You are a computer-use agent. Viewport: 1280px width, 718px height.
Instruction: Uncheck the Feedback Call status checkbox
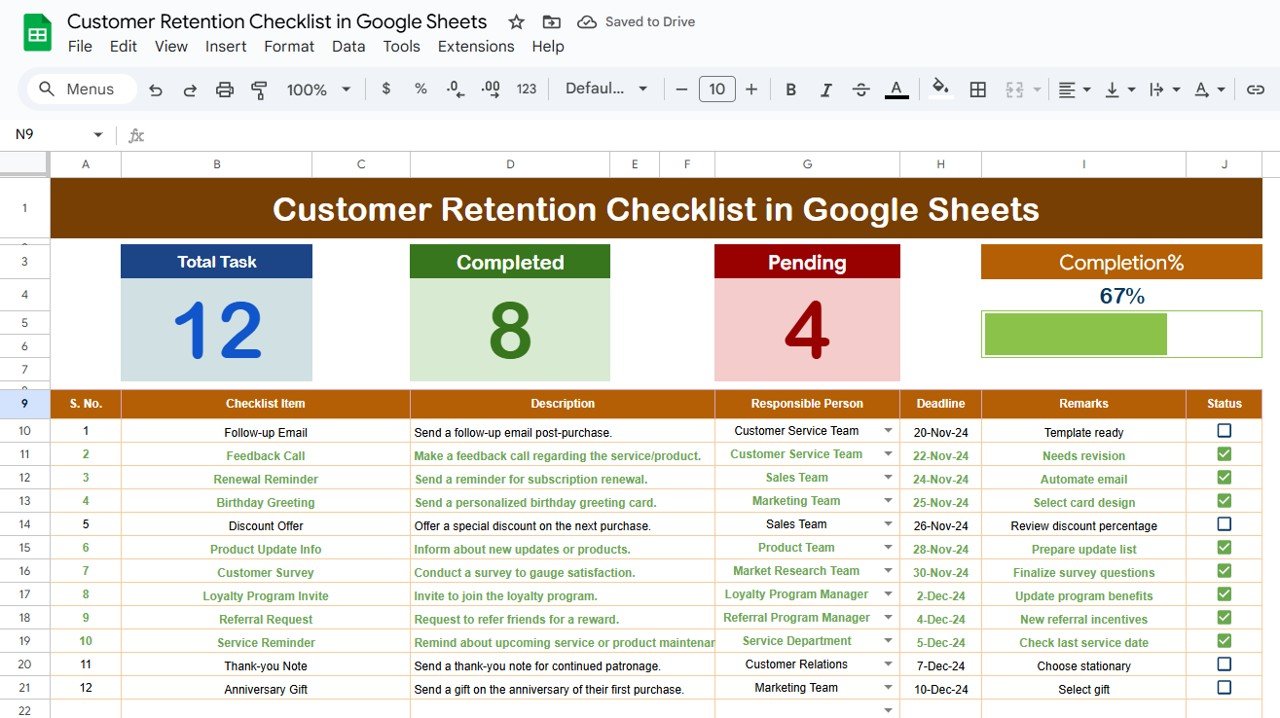(x=1224, y=454)
